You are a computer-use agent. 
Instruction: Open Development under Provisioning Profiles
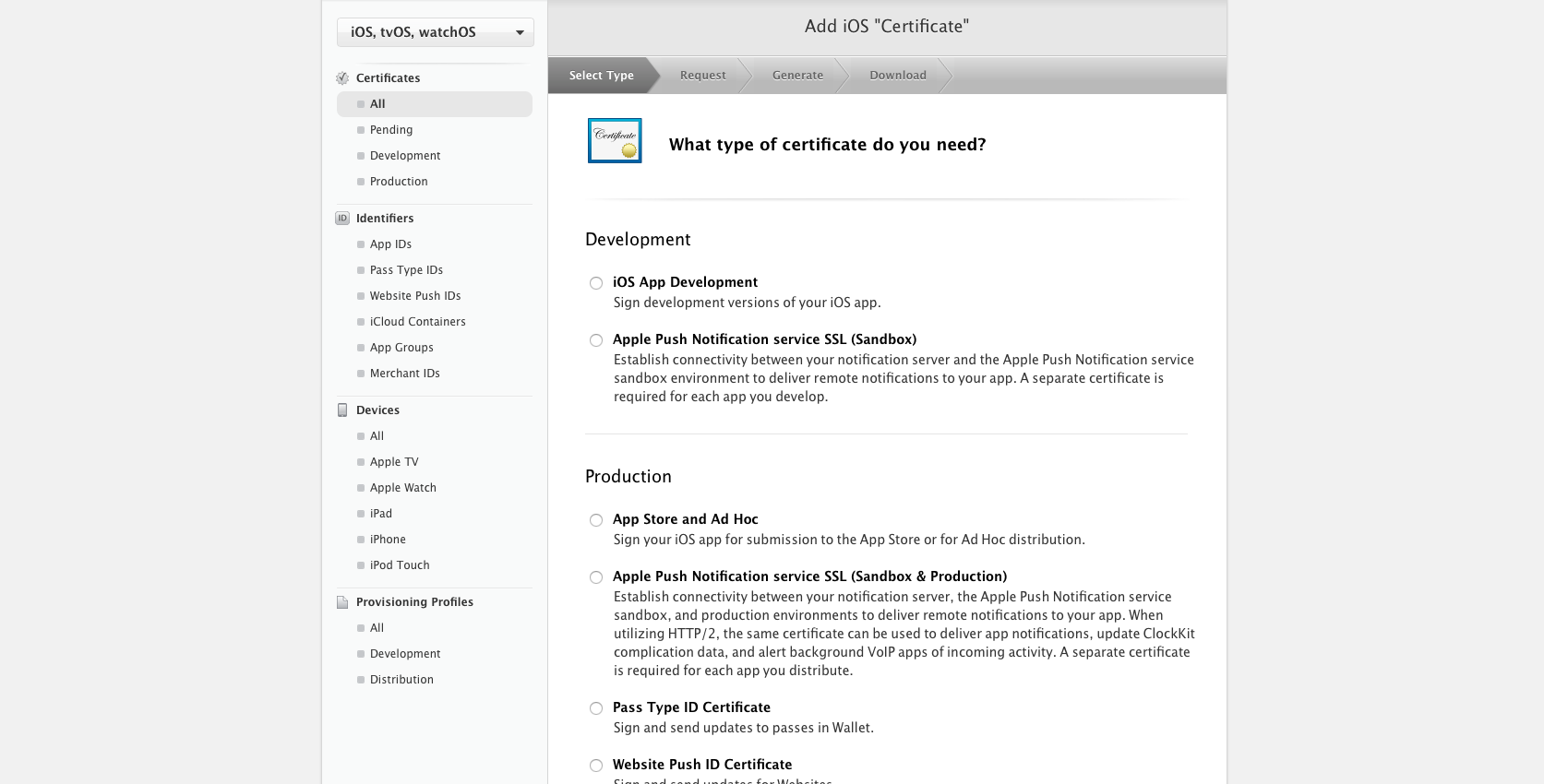[x=405, y=654]
